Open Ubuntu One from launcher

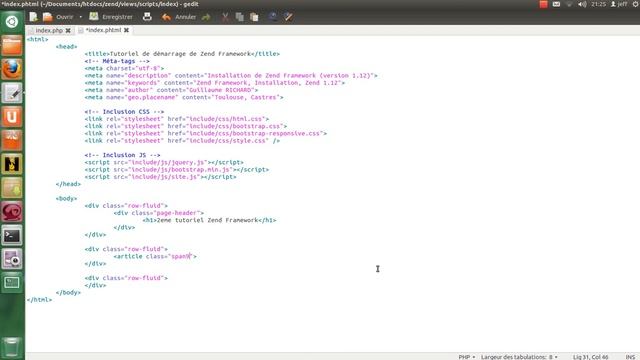coord(12,117)
